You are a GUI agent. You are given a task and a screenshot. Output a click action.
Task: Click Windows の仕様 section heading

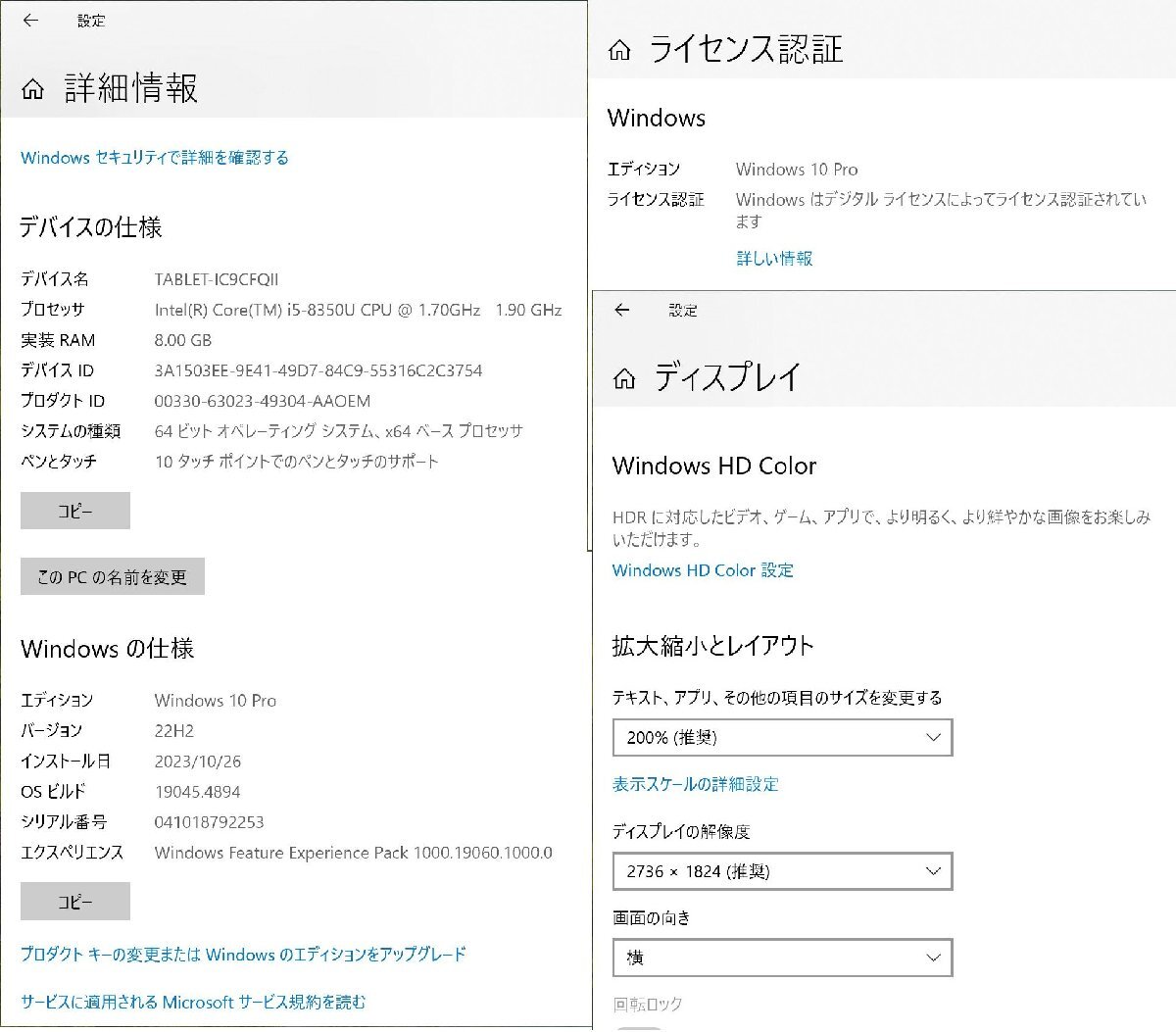(x=108, y=649)
